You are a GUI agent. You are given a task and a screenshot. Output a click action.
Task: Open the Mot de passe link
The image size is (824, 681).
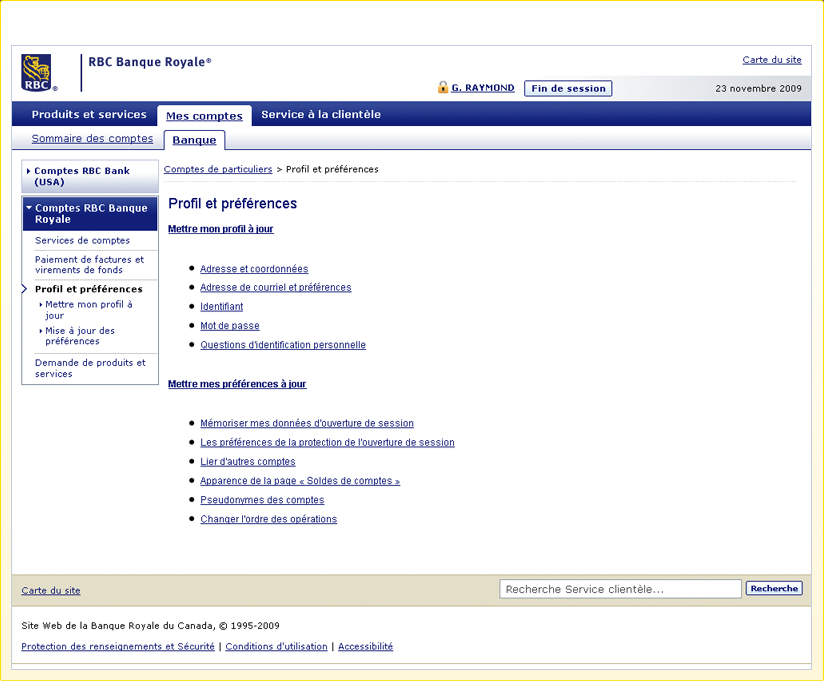click(x=230, y=326)
